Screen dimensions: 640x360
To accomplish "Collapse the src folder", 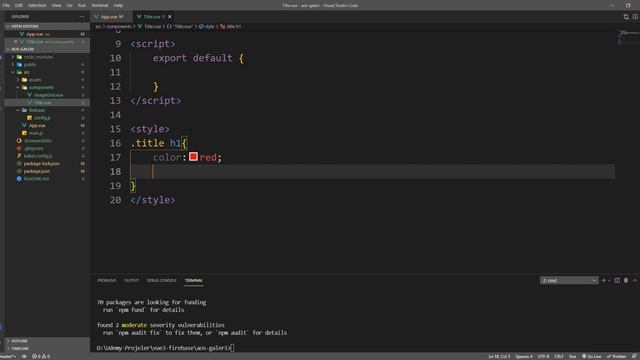I will click(47, 72).
